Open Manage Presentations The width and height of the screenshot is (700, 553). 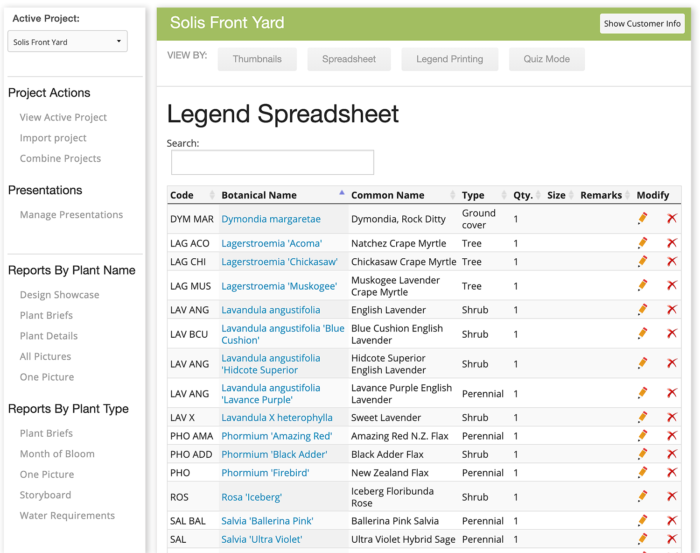point(71,215)
